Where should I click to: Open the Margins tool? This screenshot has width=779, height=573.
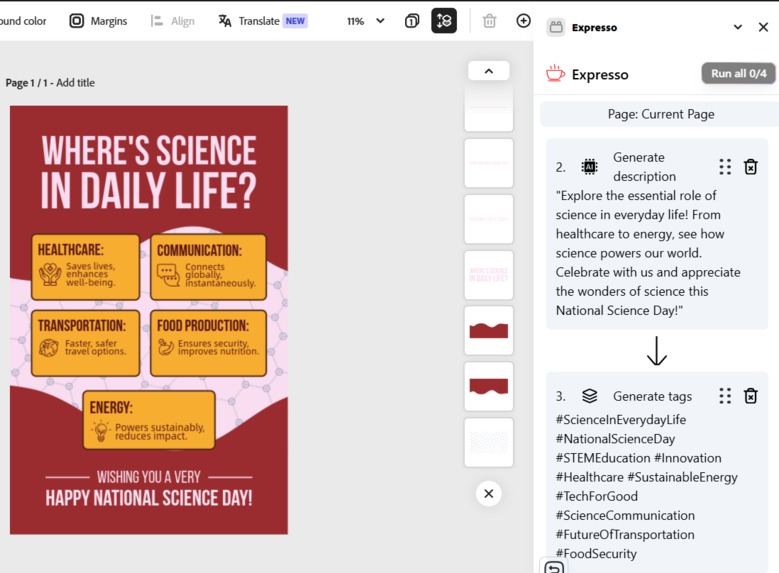point(98,21)
